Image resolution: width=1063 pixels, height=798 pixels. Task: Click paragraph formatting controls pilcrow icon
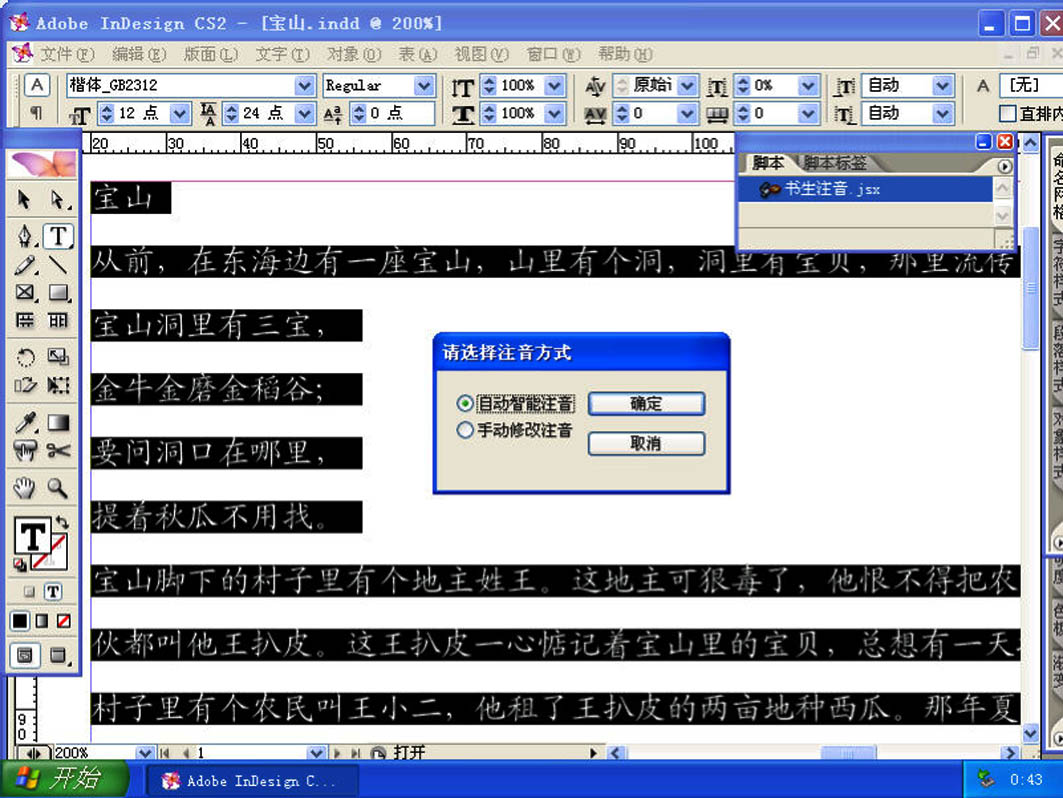pyautogui.click(x=37, y=113)
